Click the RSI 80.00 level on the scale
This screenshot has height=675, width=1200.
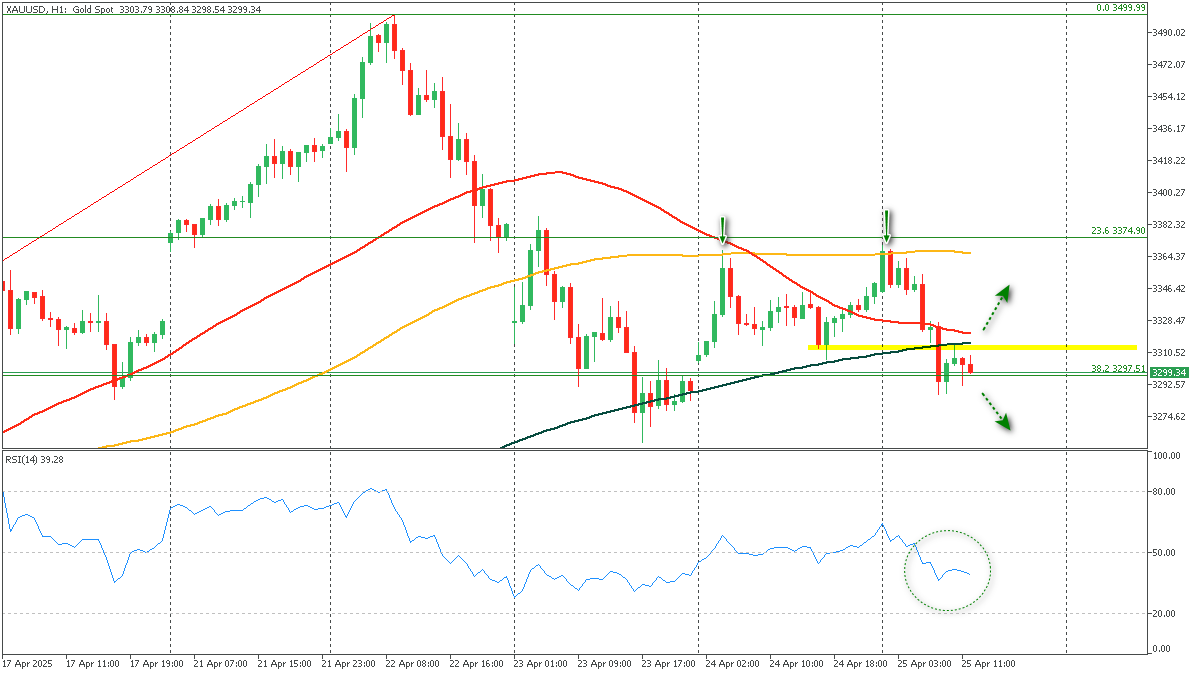[1163, 492]
